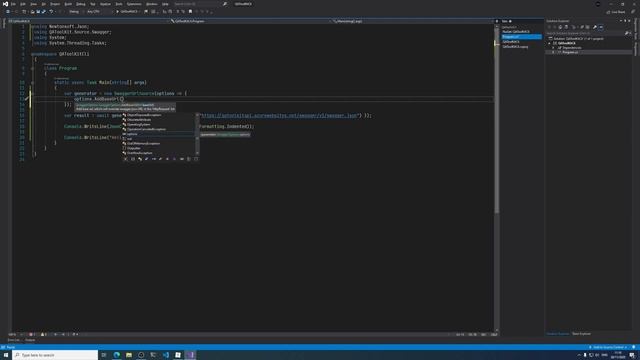Open the swagger.json URL link in the code
The width and height of the screenshot is (640, 360).
(x=280, y=116)
